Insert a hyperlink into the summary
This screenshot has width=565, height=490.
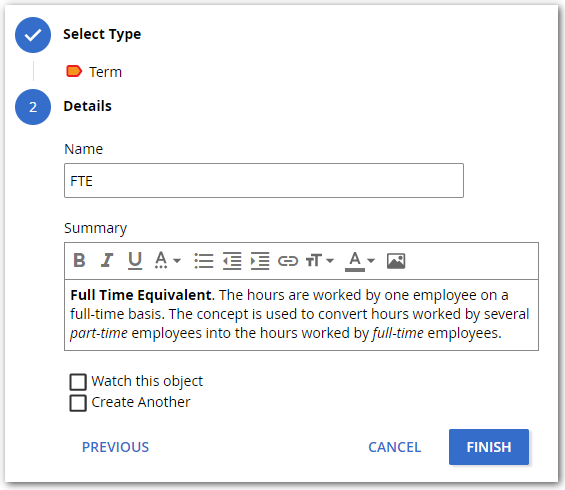pos(288,260)
